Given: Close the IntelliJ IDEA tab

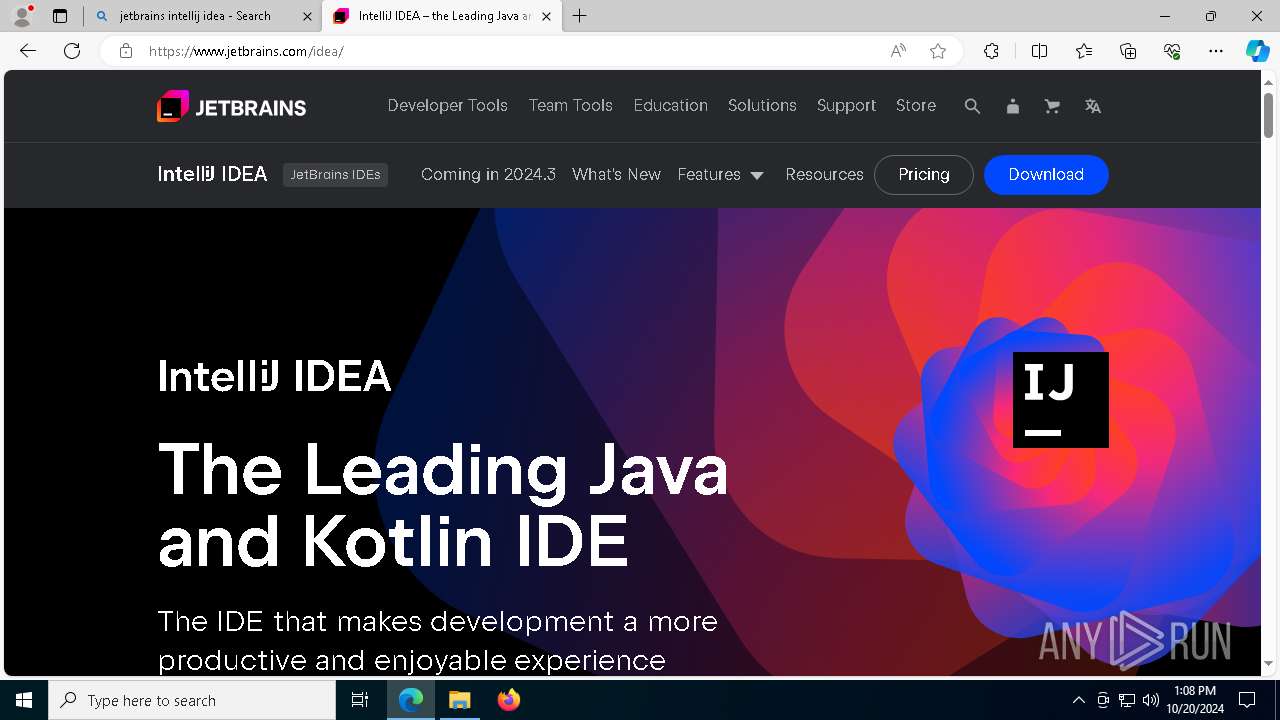Looking at the screenshot, I should [546, 16].
